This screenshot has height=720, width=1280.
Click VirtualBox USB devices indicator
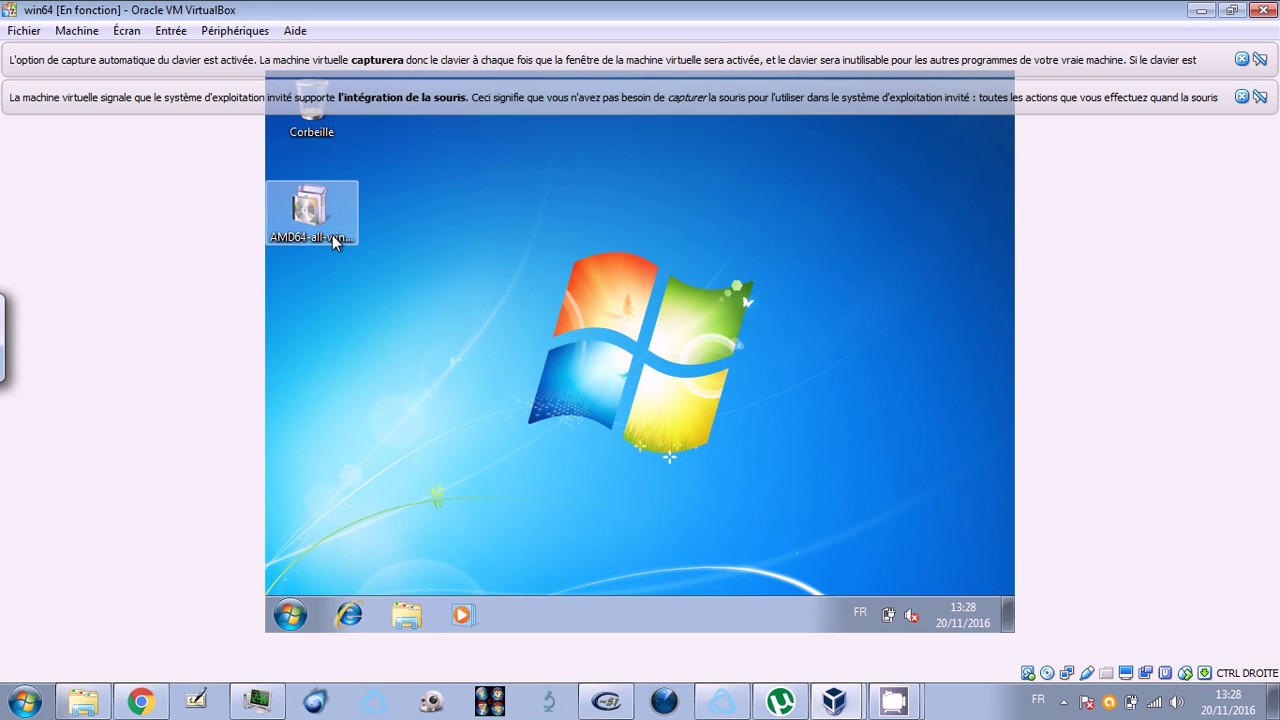pos(1086,673)
